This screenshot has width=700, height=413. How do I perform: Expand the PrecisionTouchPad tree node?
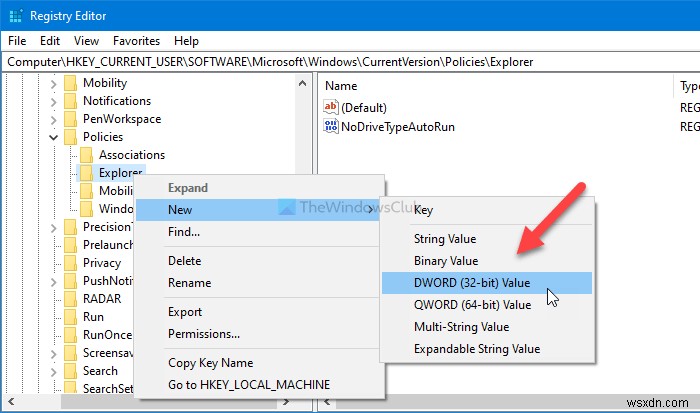click(54, 228)
